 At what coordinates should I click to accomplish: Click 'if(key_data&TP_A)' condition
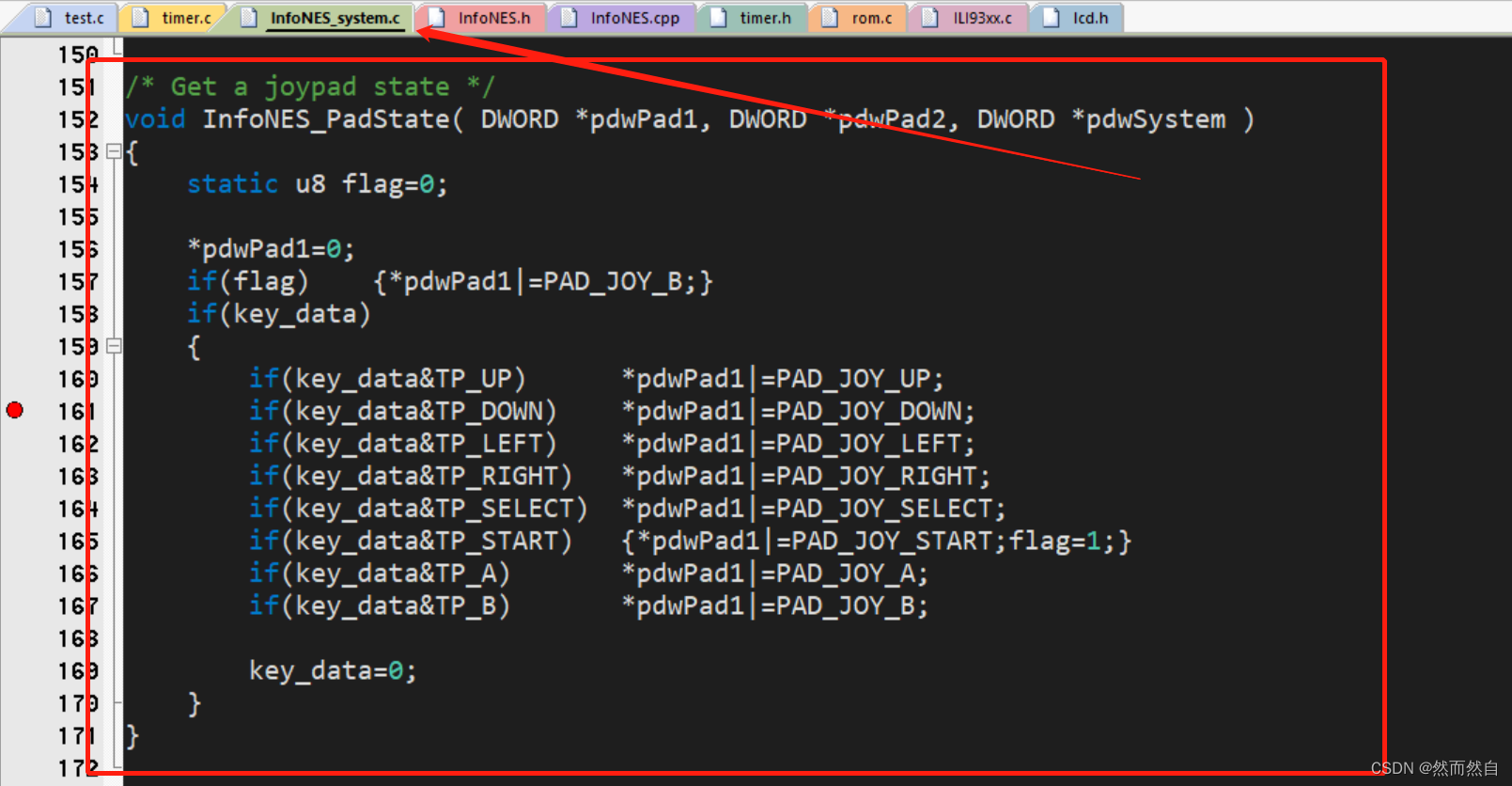(380, 574)
